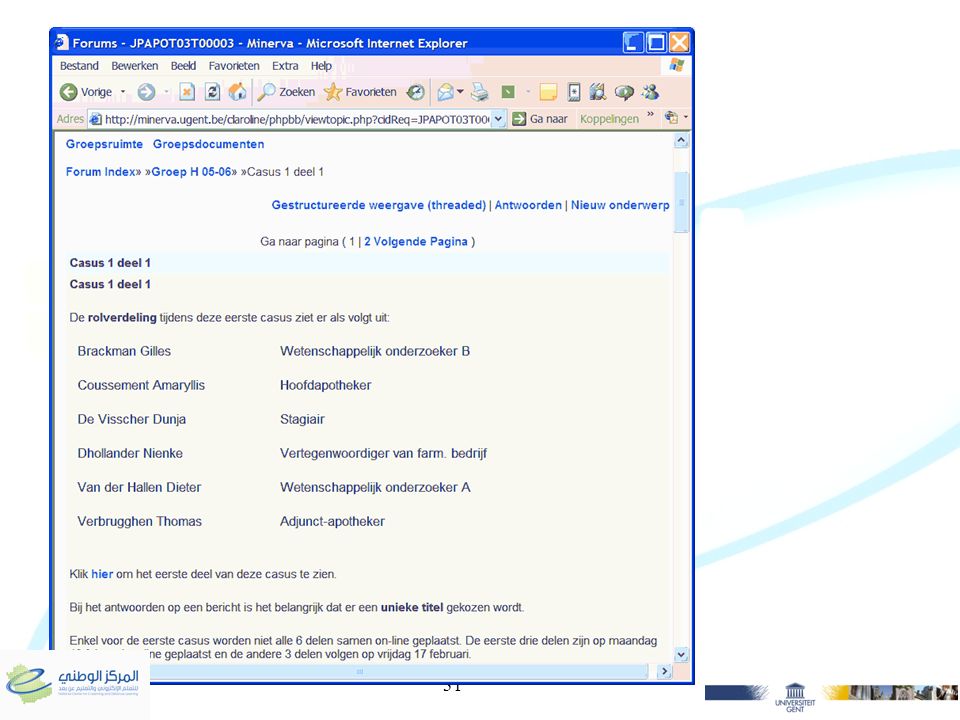
Task: Go to 2 Volgende Pagina
Action: point(416,241)
